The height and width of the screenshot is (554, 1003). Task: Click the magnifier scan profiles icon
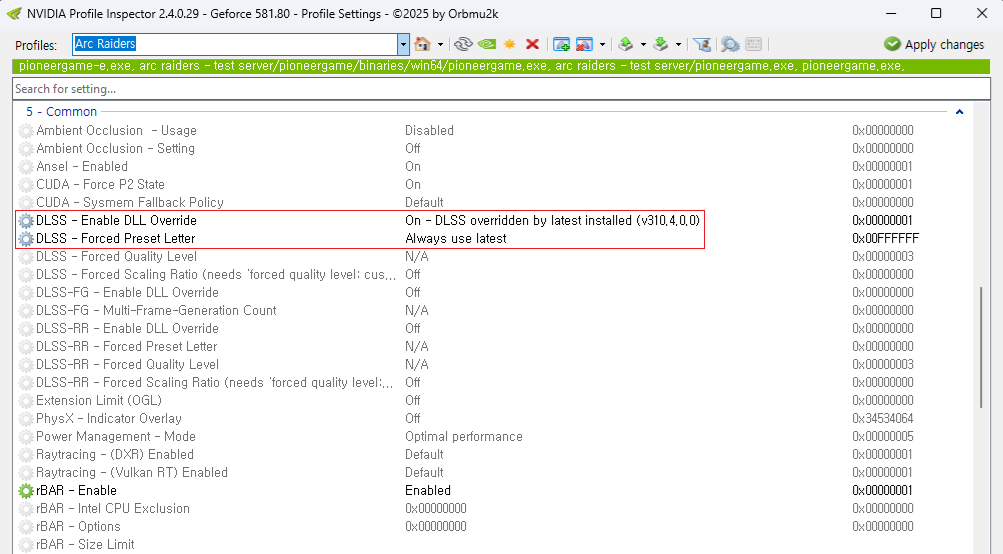tap(730, 44)
